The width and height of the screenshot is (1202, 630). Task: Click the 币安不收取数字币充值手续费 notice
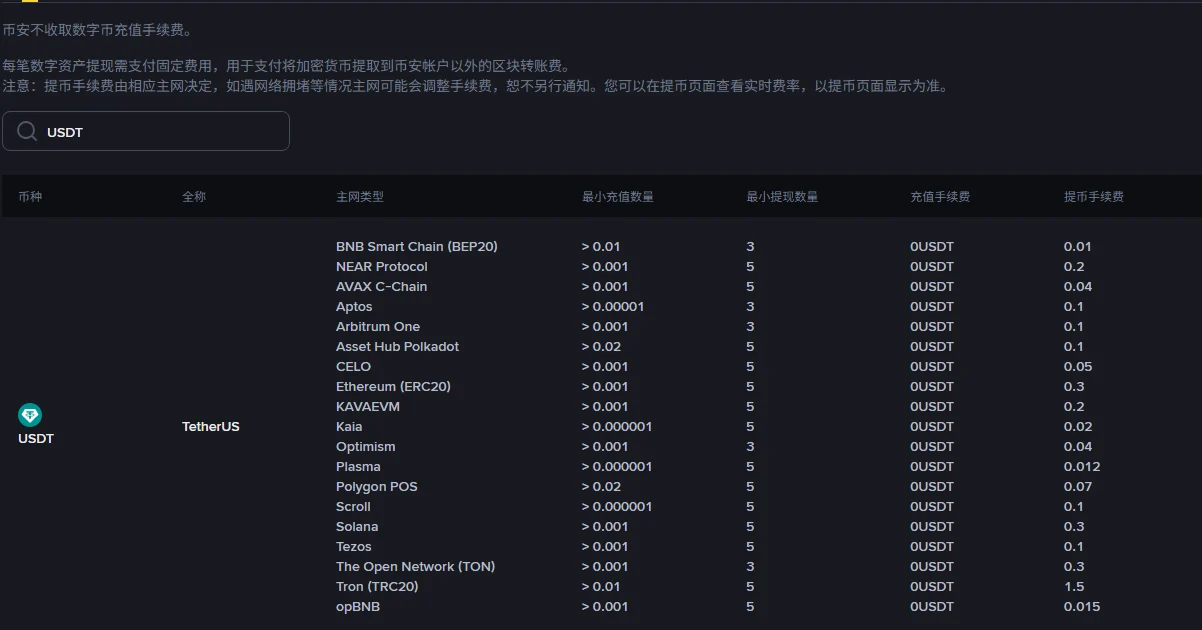click(x=97, y=31)
